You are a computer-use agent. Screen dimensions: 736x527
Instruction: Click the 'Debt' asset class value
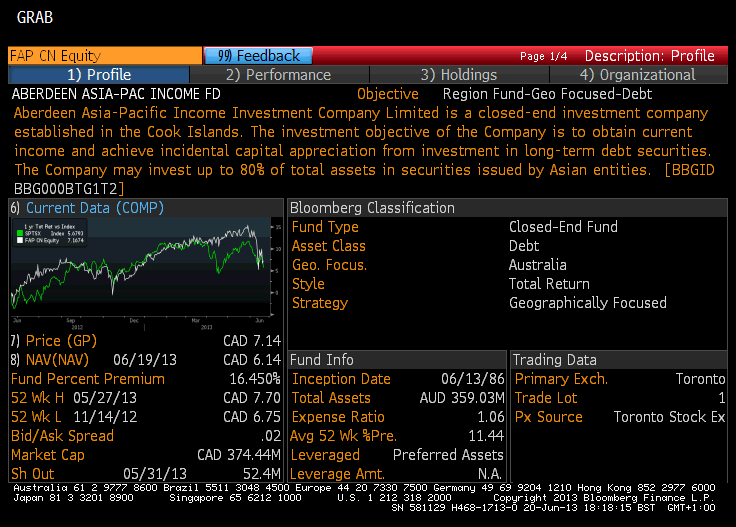[524, 245]
